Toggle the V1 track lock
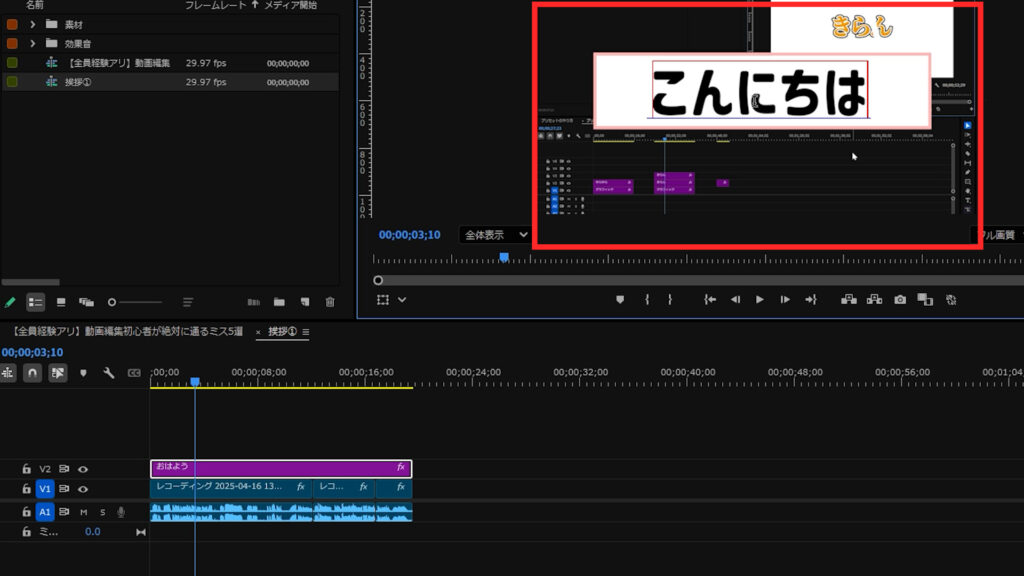This screenshot has width=1024, height=576. (27, 489)
